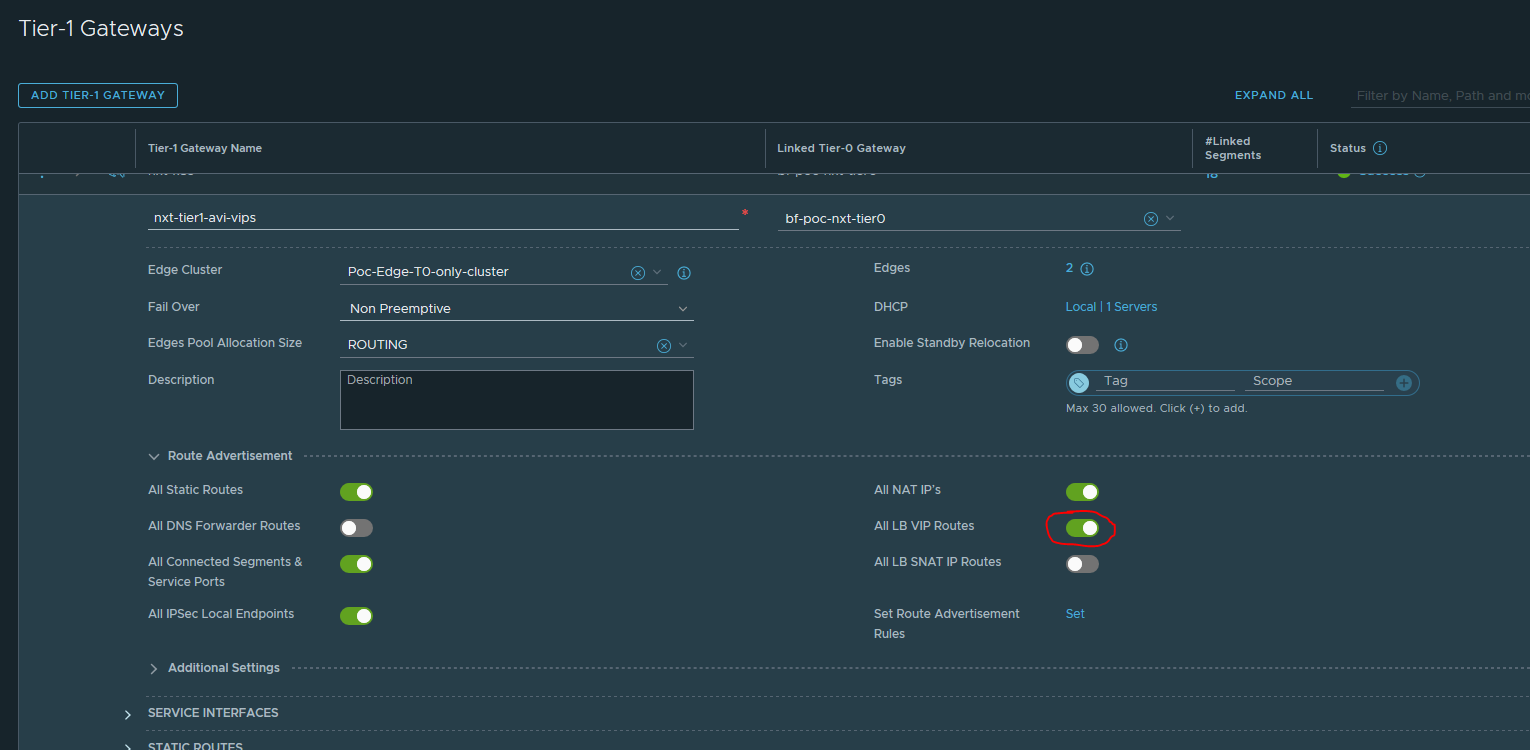Screen dimensions: 1530x750
Task: Clear the Edge Cluster selection with X icon
Action: [637, 273]
